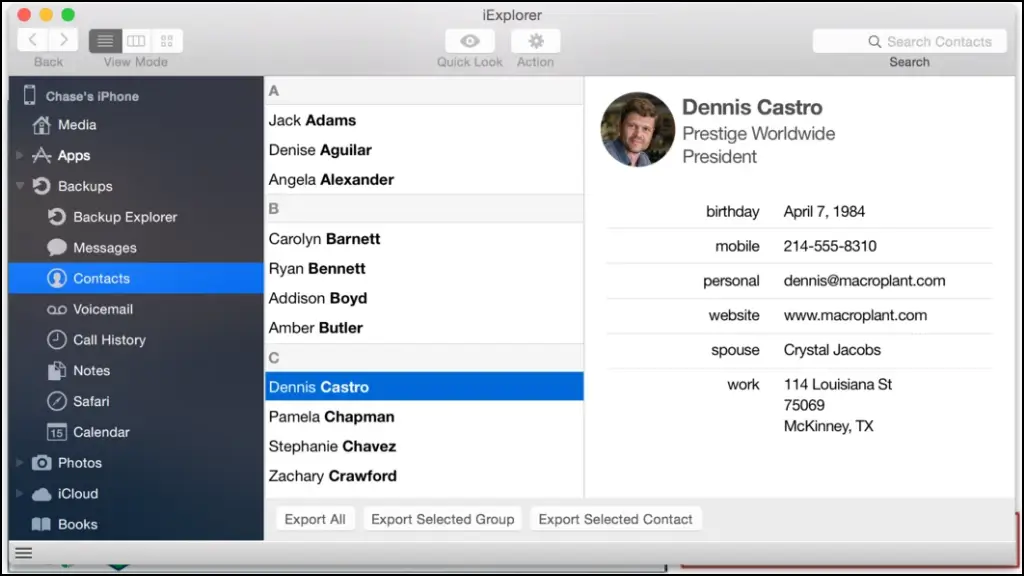Open Calendar icon in sidebar
The width and height of the screenshot is (1024, 576).
(x=57, y=432)
